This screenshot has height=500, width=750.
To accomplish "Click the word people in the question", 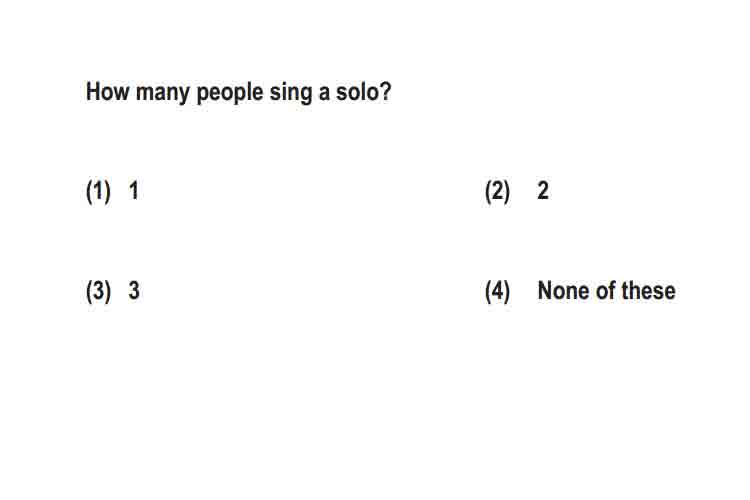I will coord(230,93).
